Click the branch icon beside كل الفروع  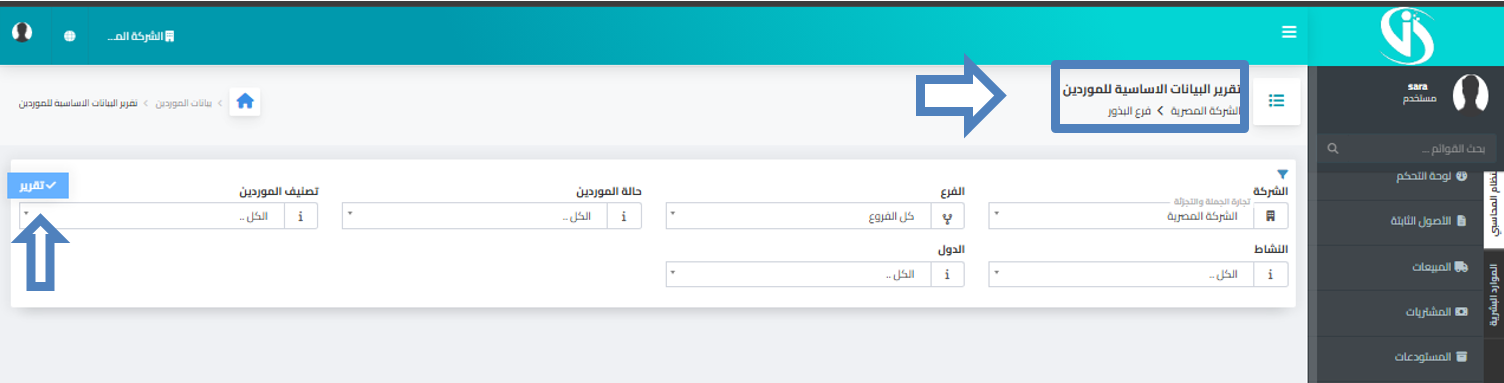pos(948,216)
